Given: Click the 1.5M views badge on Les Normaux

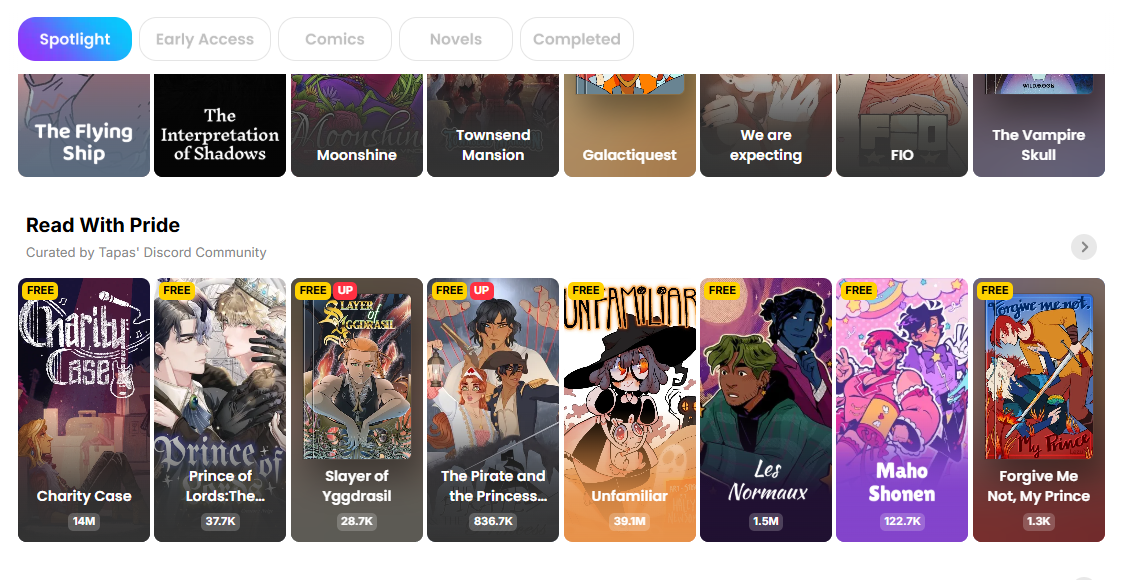Looking at the screenshot, I should click(x=766, y=521).
